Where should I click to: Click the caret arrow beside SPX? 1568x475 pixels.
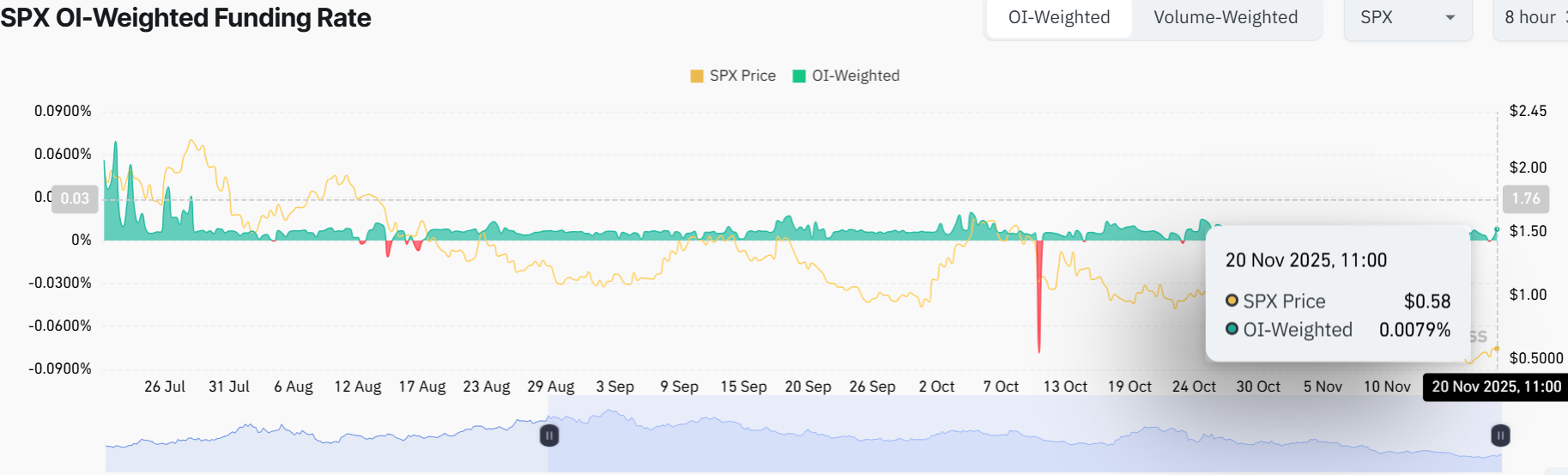(1450, 18)
